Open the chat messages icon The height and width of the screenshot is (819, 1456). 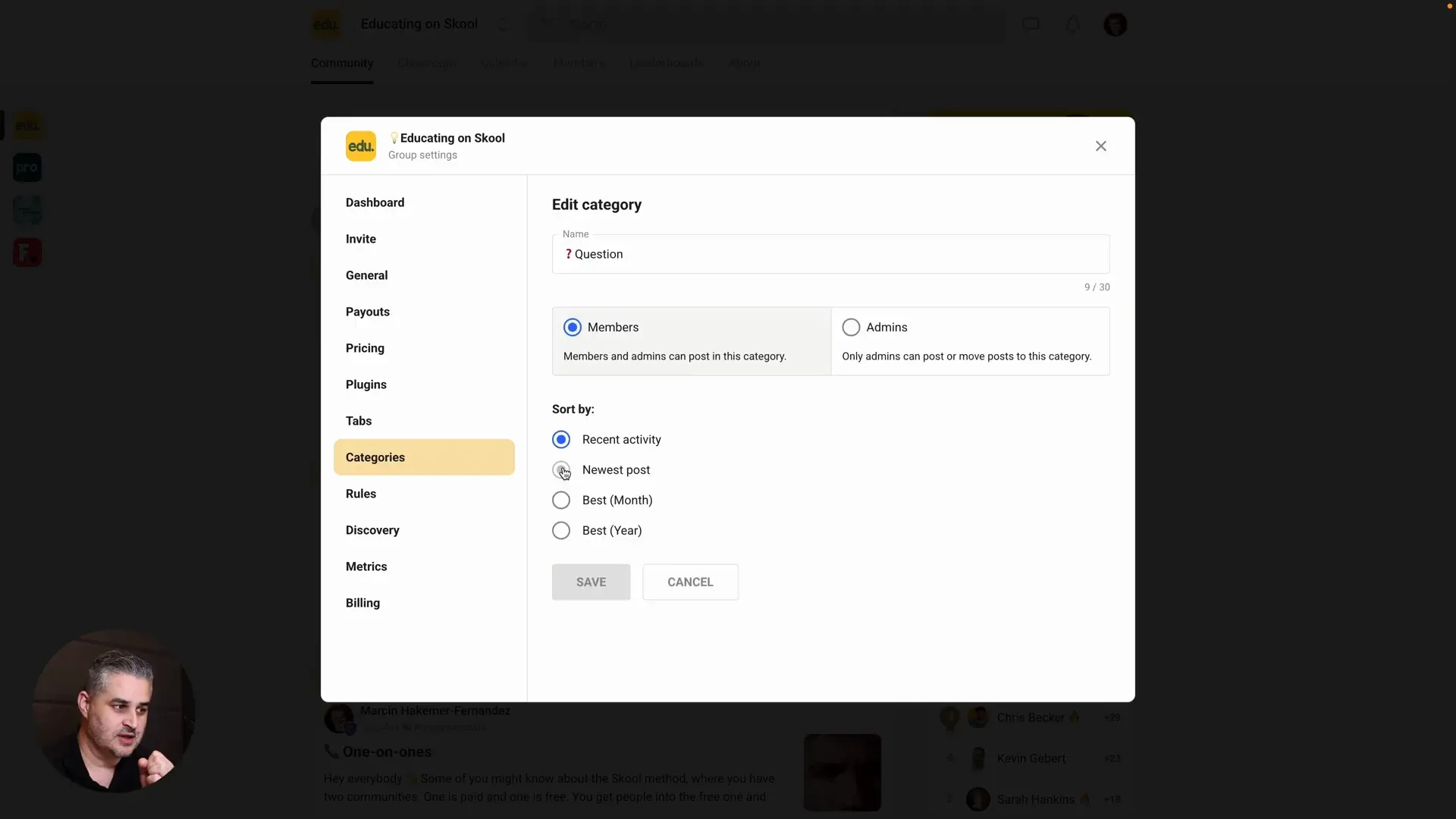click(x=1031, y=24)
